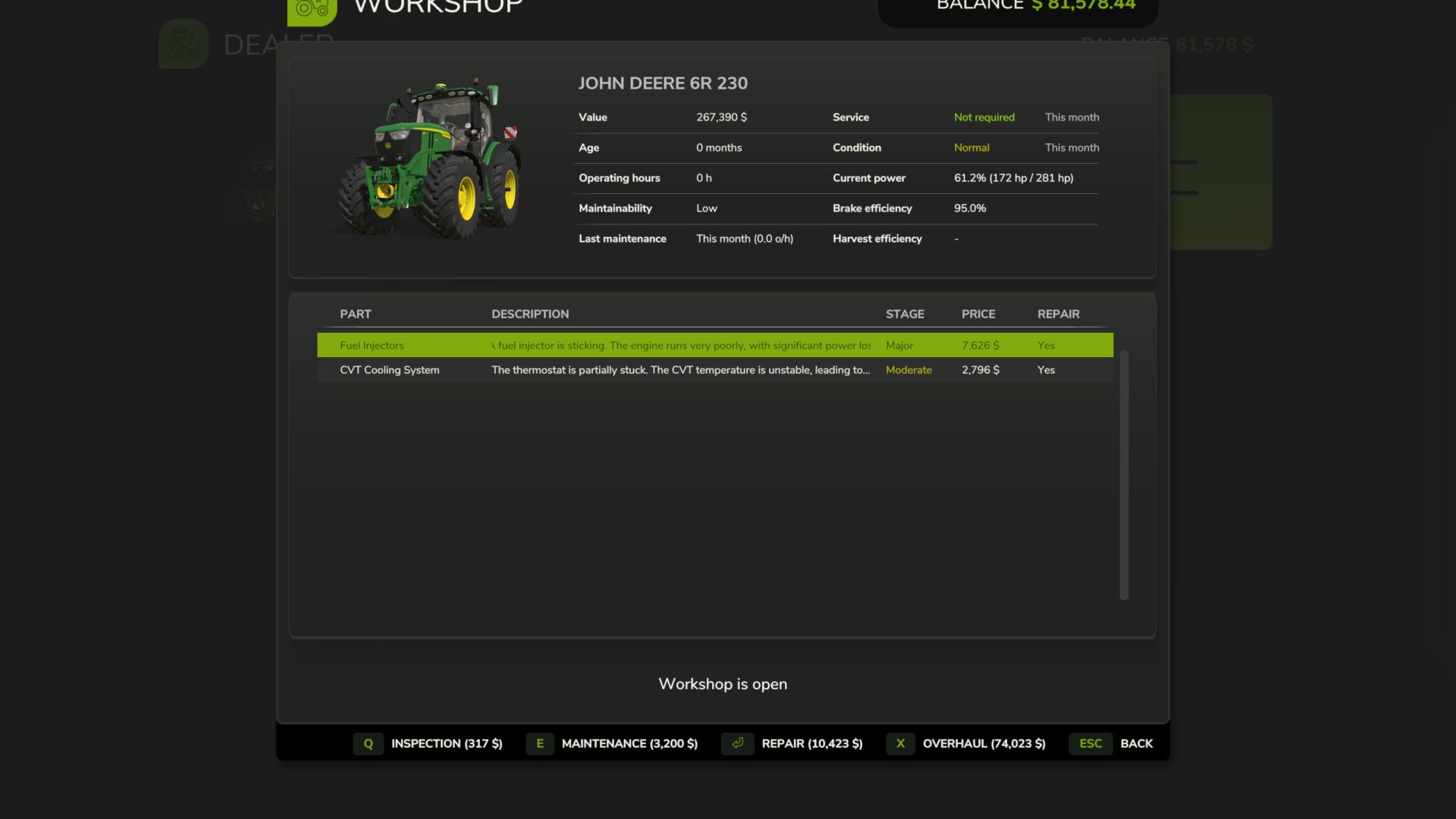
Task: Start Overhaul for 74,023 $
Action: click(984, 744)
